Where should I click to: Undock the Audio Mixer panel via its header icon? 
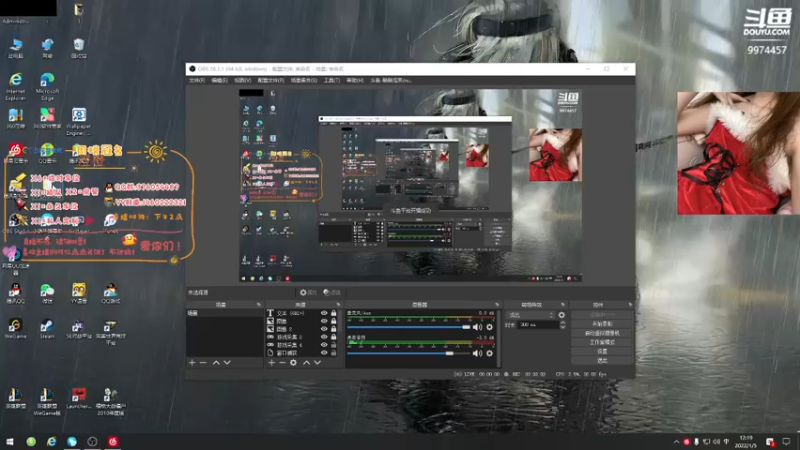[x=497, y=305]
